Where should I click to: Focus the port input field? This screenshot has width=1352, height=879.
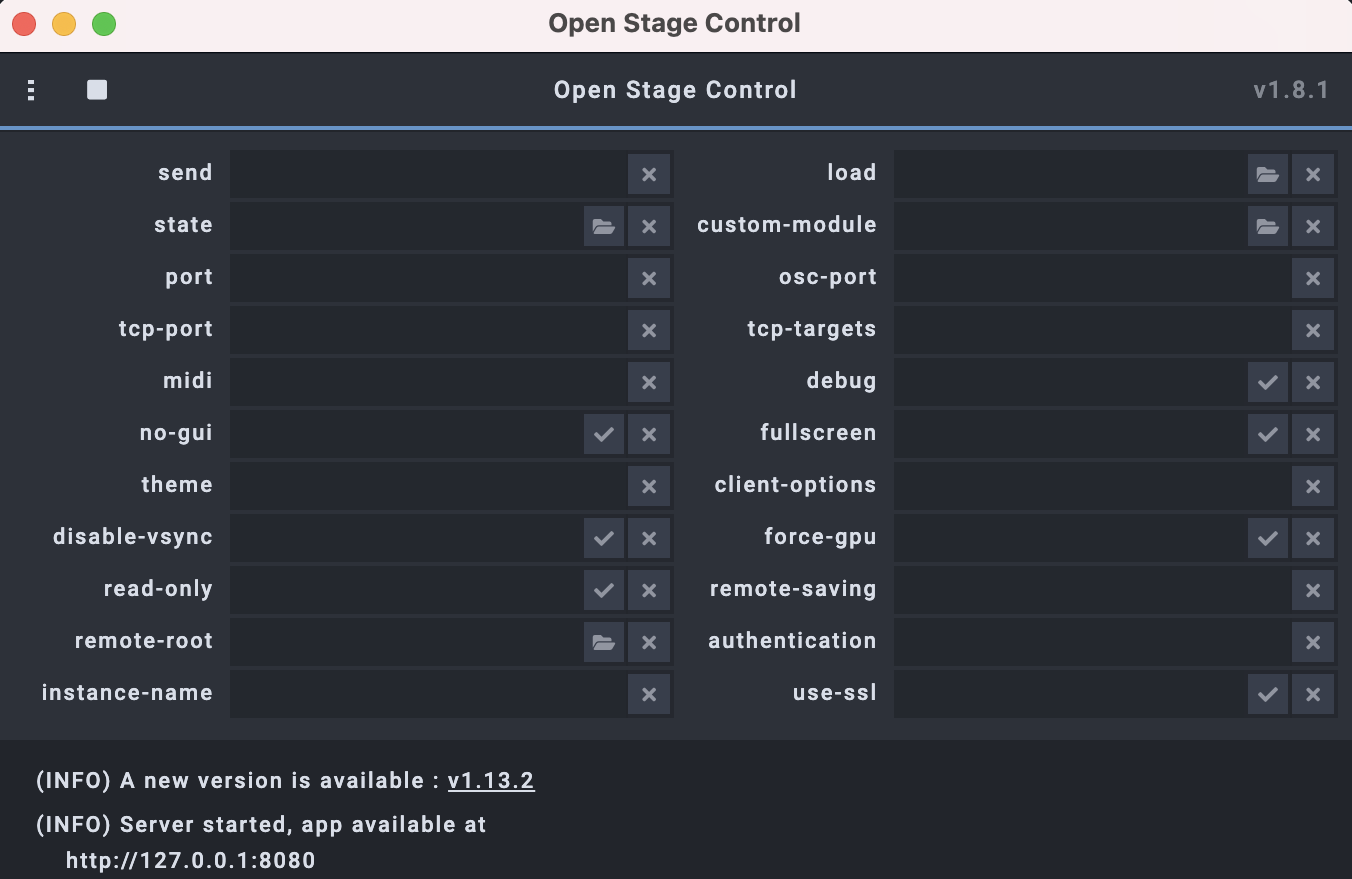tap(428, 278)
